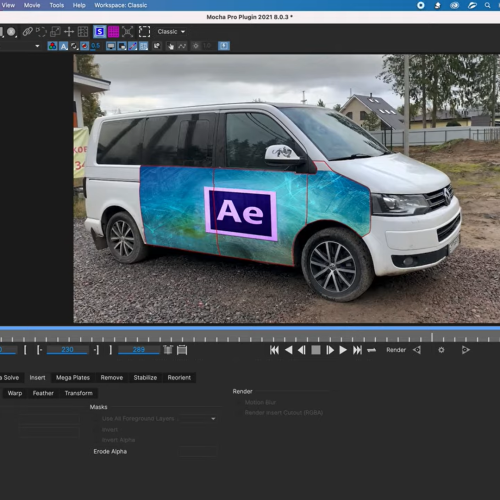Click the 0.5 matte opacity value
The height and width of the screenshot is (500, 500).
point(95,46)
